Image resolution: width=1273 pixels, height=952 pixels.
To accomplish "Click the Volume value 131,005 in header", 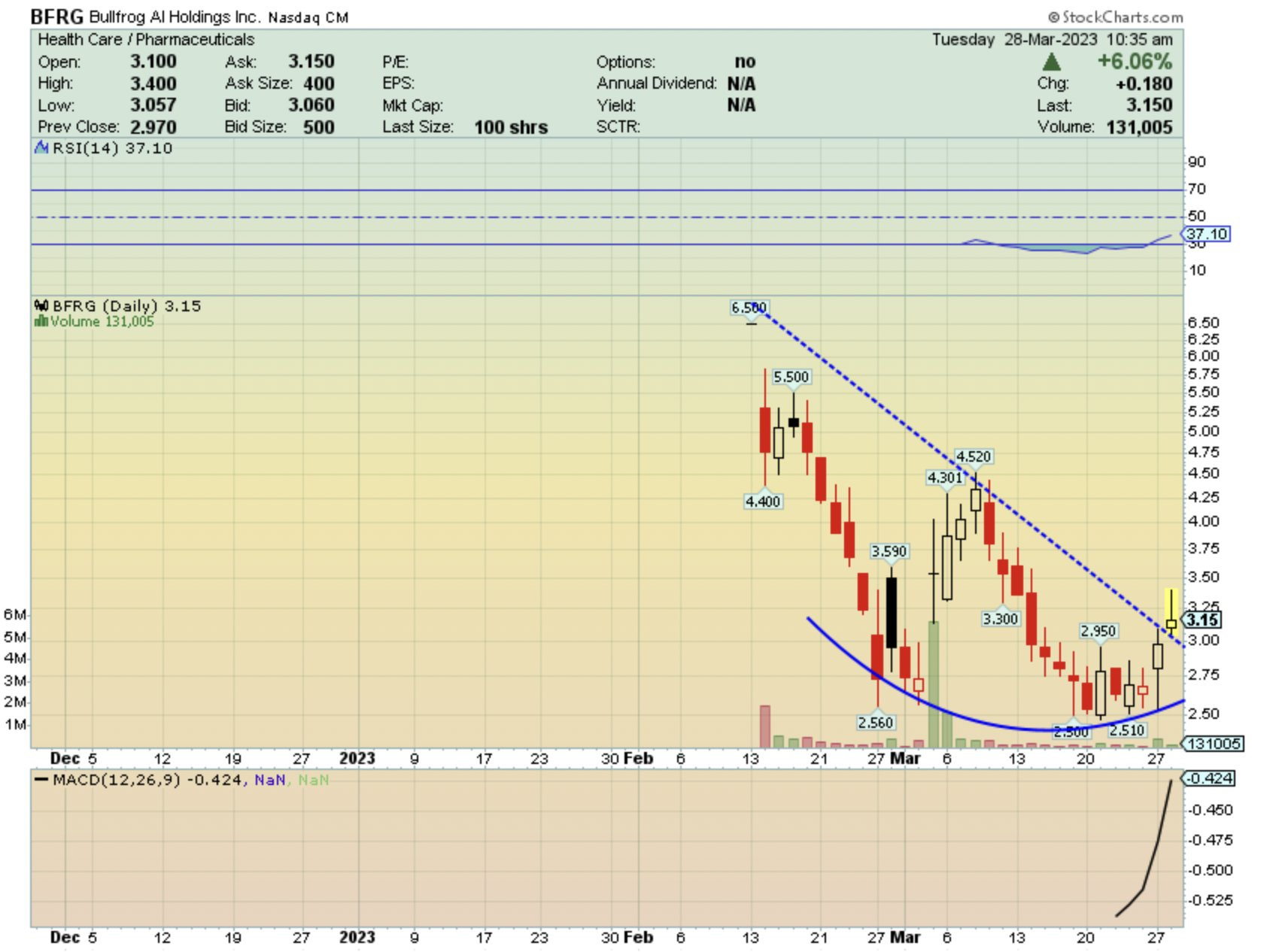I will (x=1139, y=127).
